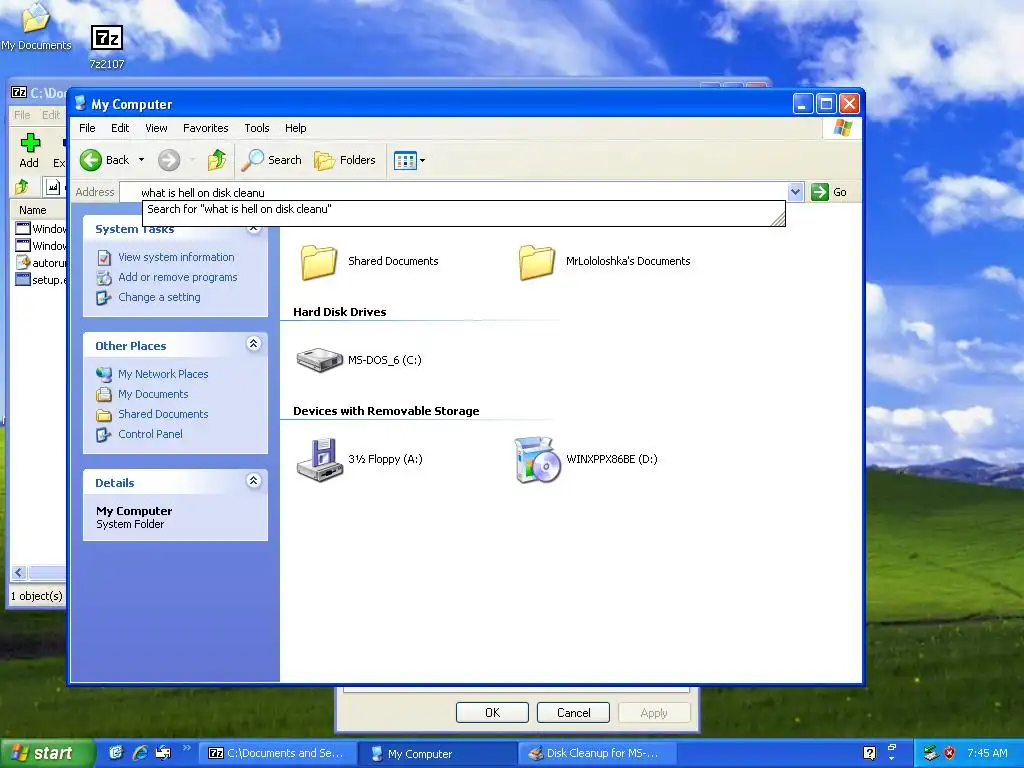The image size is (1024, 768).
Task: Click the first Quick Launch icon
Action: pyautogui.click(x=116, y=753)
